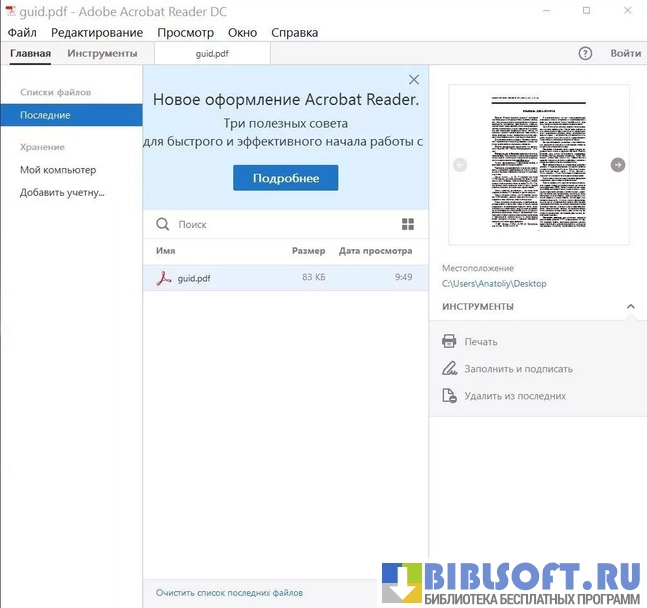Switch to grid view icon
647x608 pixels.
point(408,225)
